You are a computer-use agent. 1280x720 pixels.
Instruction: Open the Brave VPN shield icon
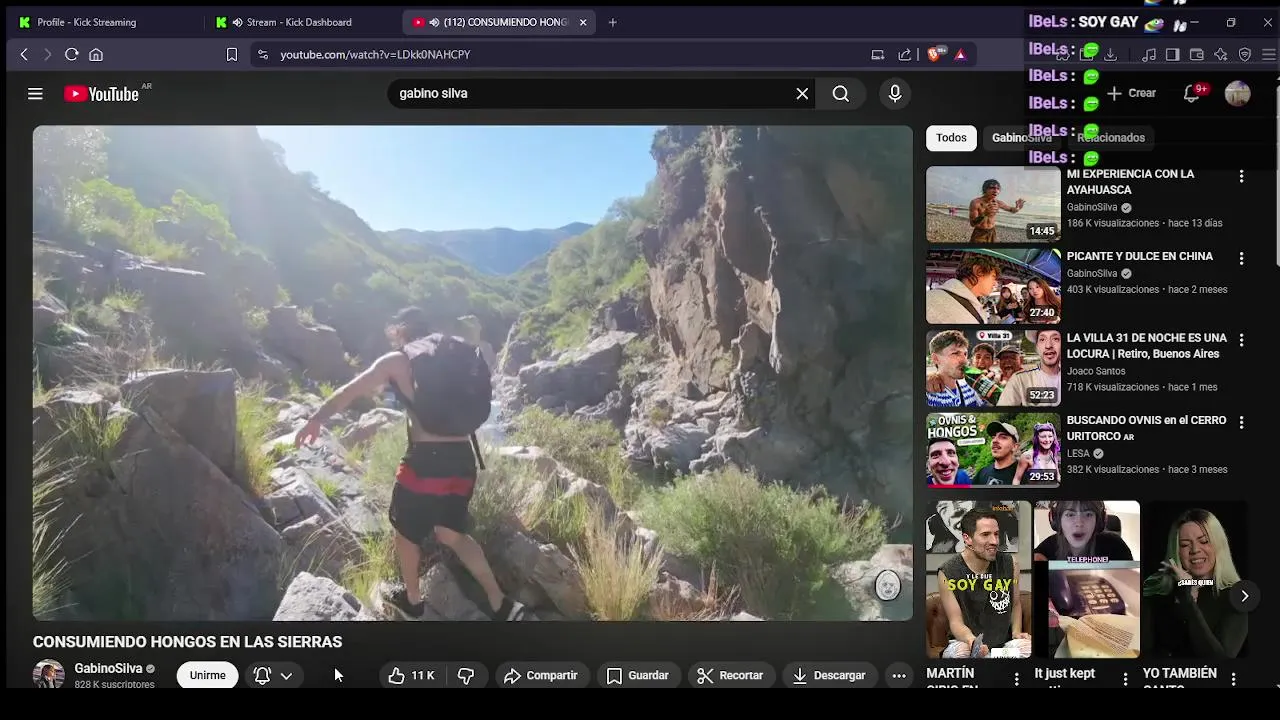[1245, 54]
